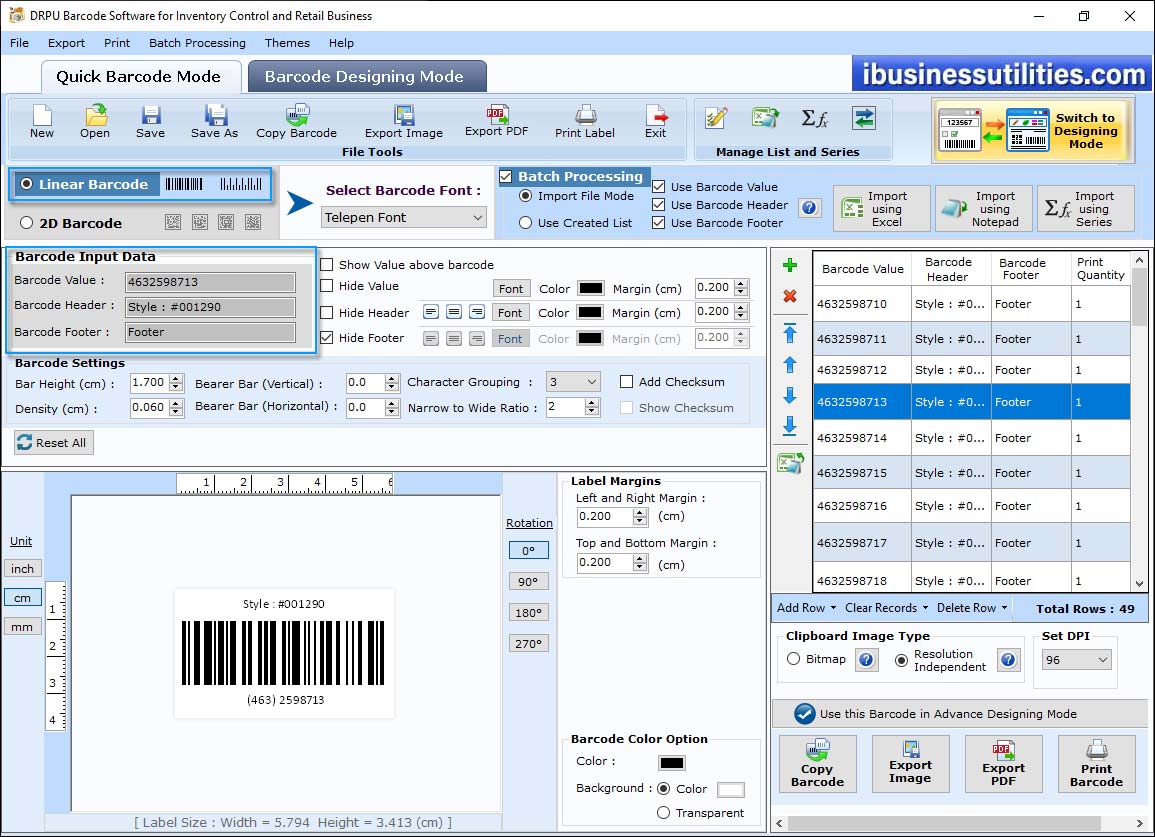Uncheck Use Barcode Value checkbox
This screenshot has height=837, width=1155.
[659, 186]
